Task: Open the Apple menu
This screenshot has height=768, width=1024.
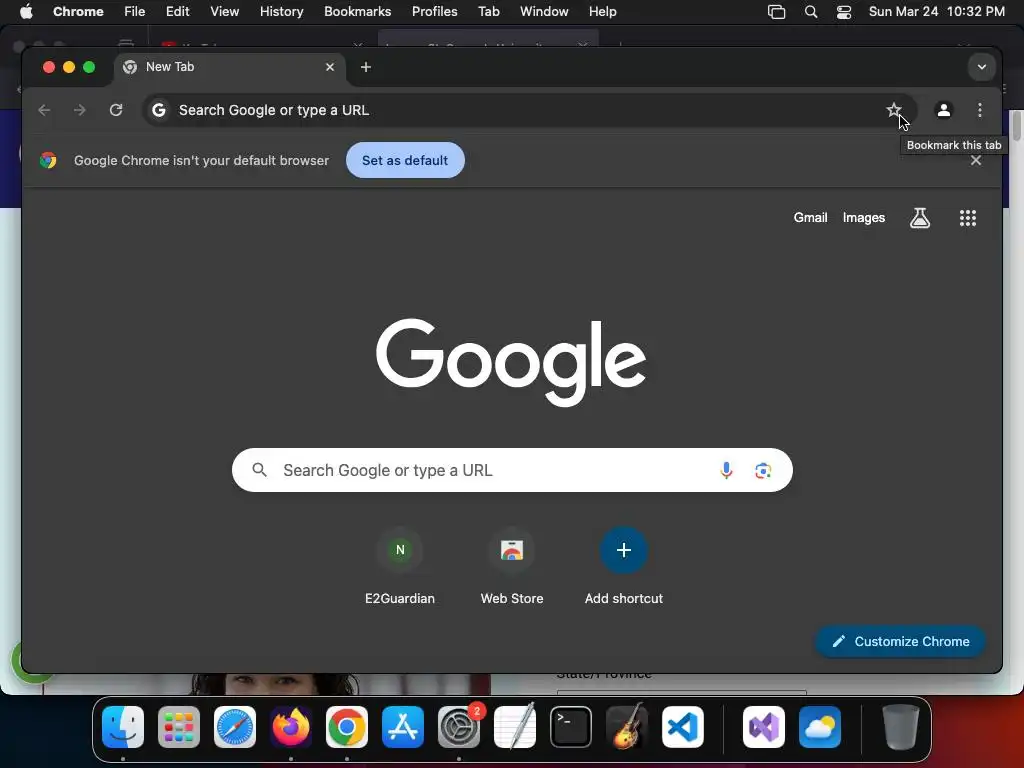Action: click(x=26, y=11)
